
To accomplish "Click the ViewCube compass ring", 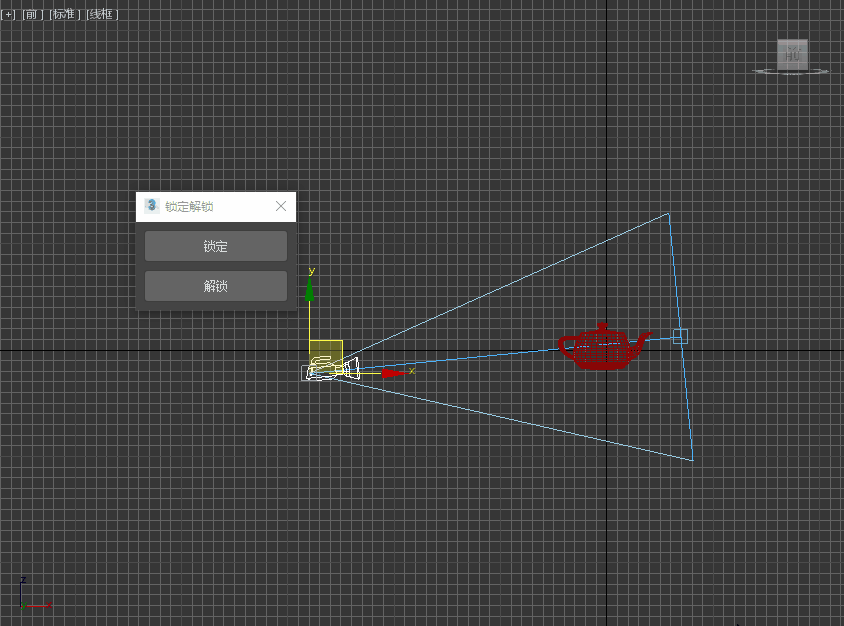I will click(x=791, y=71).
